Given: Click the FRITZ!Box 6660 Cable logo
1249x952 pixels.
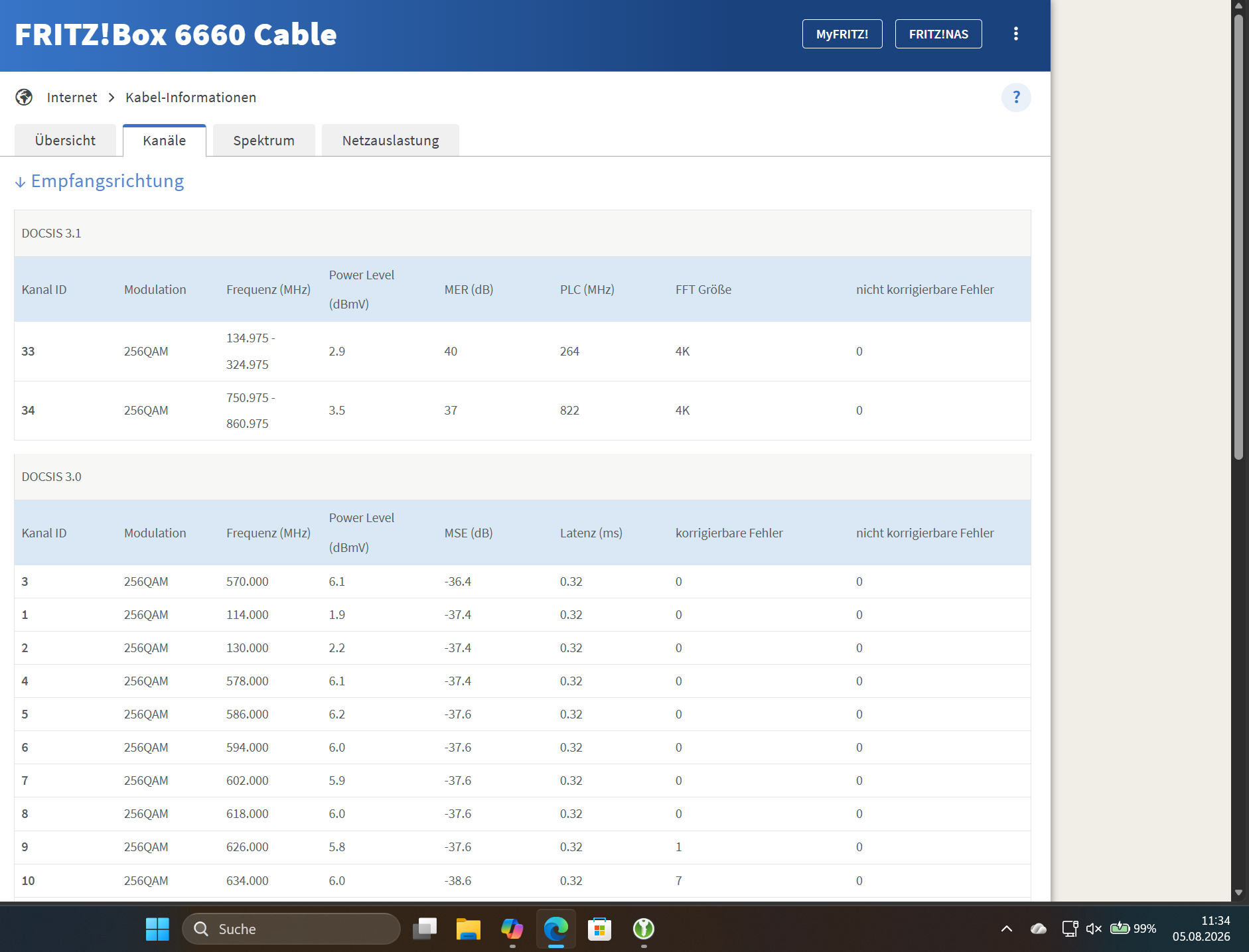Looking at the screenshot, I should (176, 34).
